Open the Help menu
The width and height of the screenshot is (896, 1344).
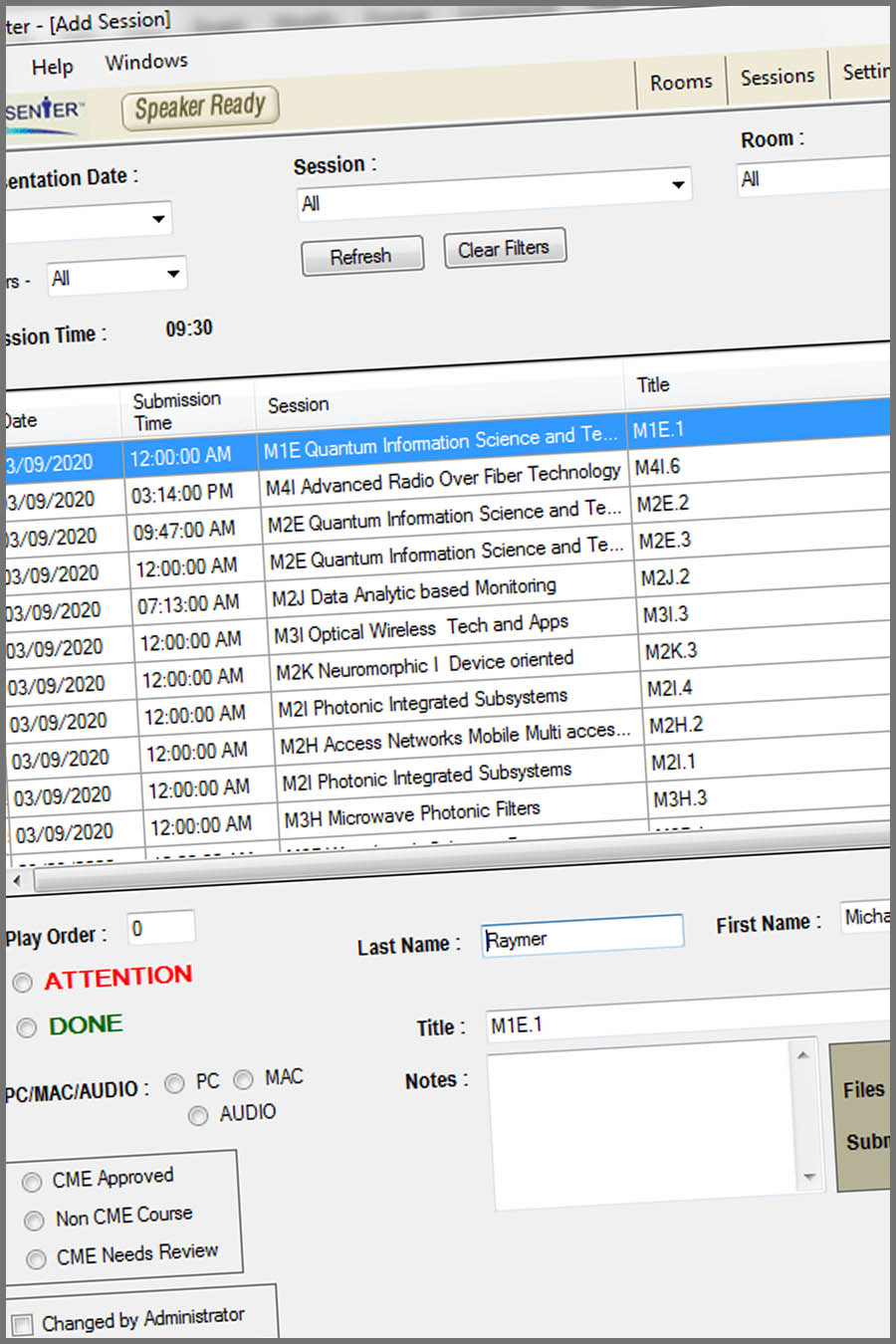coord(52,67)
